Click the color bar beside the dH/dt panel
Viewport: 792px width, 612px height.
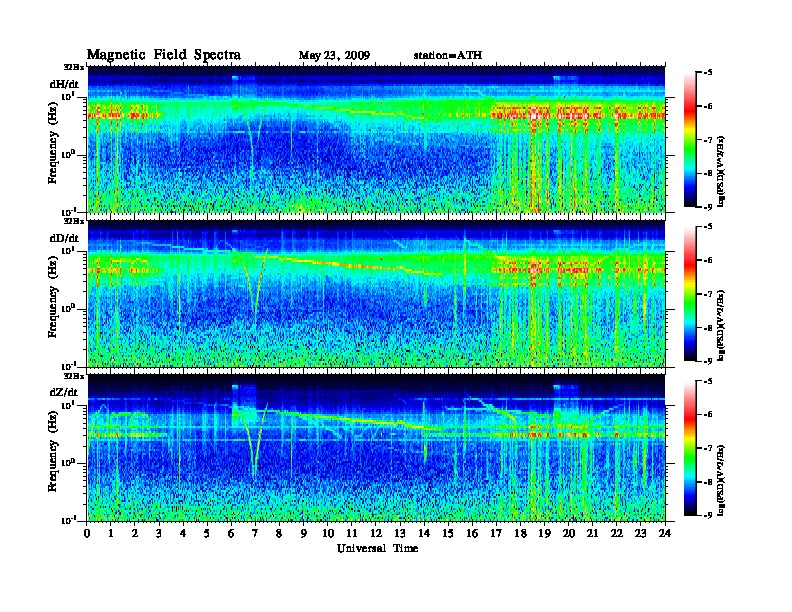tap(690, 140)
